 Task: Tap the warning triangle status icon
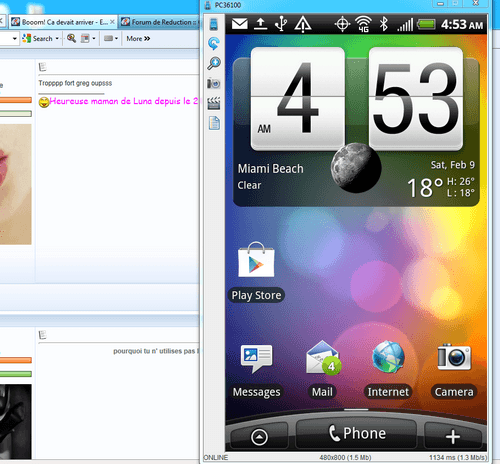(303, 24)
